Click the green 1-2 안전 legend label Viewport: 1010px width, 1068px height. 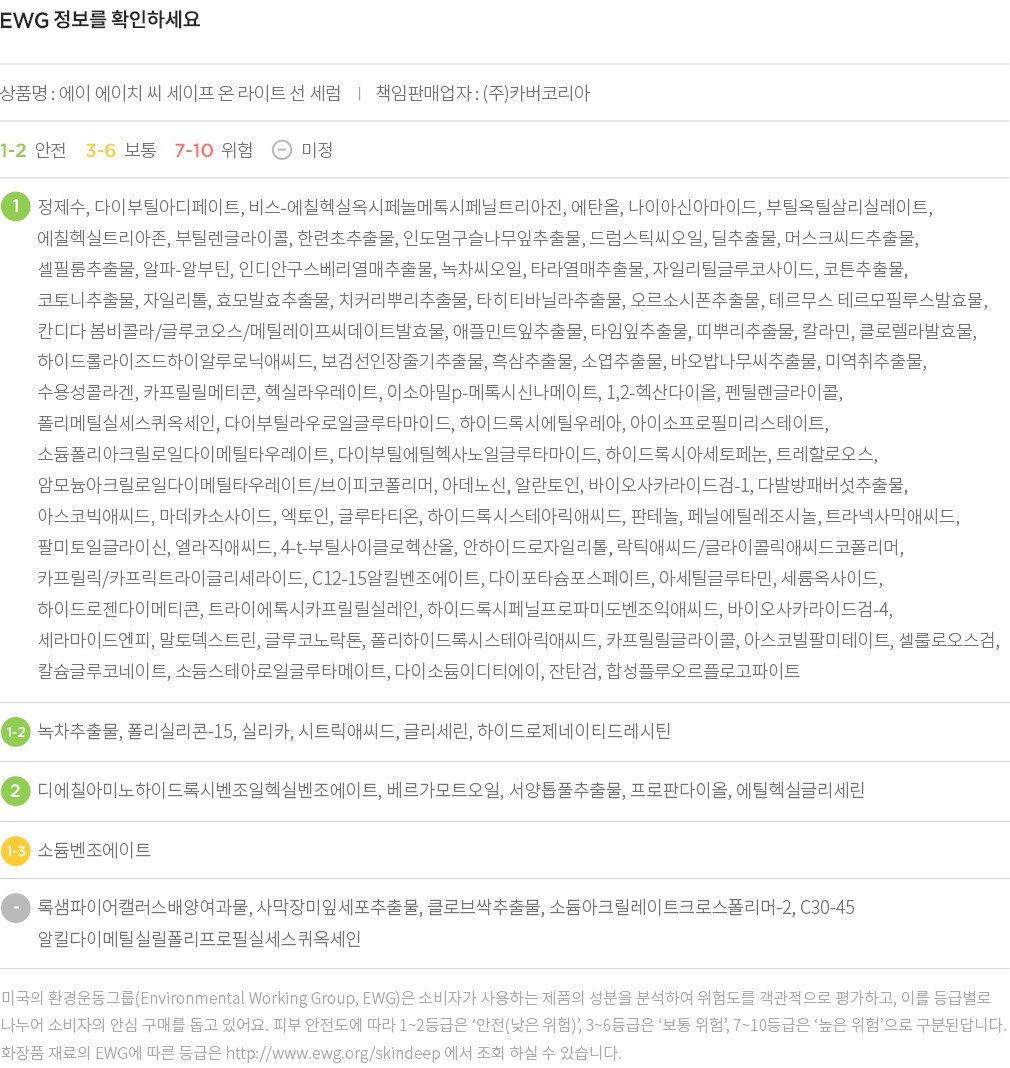(33, 150)
